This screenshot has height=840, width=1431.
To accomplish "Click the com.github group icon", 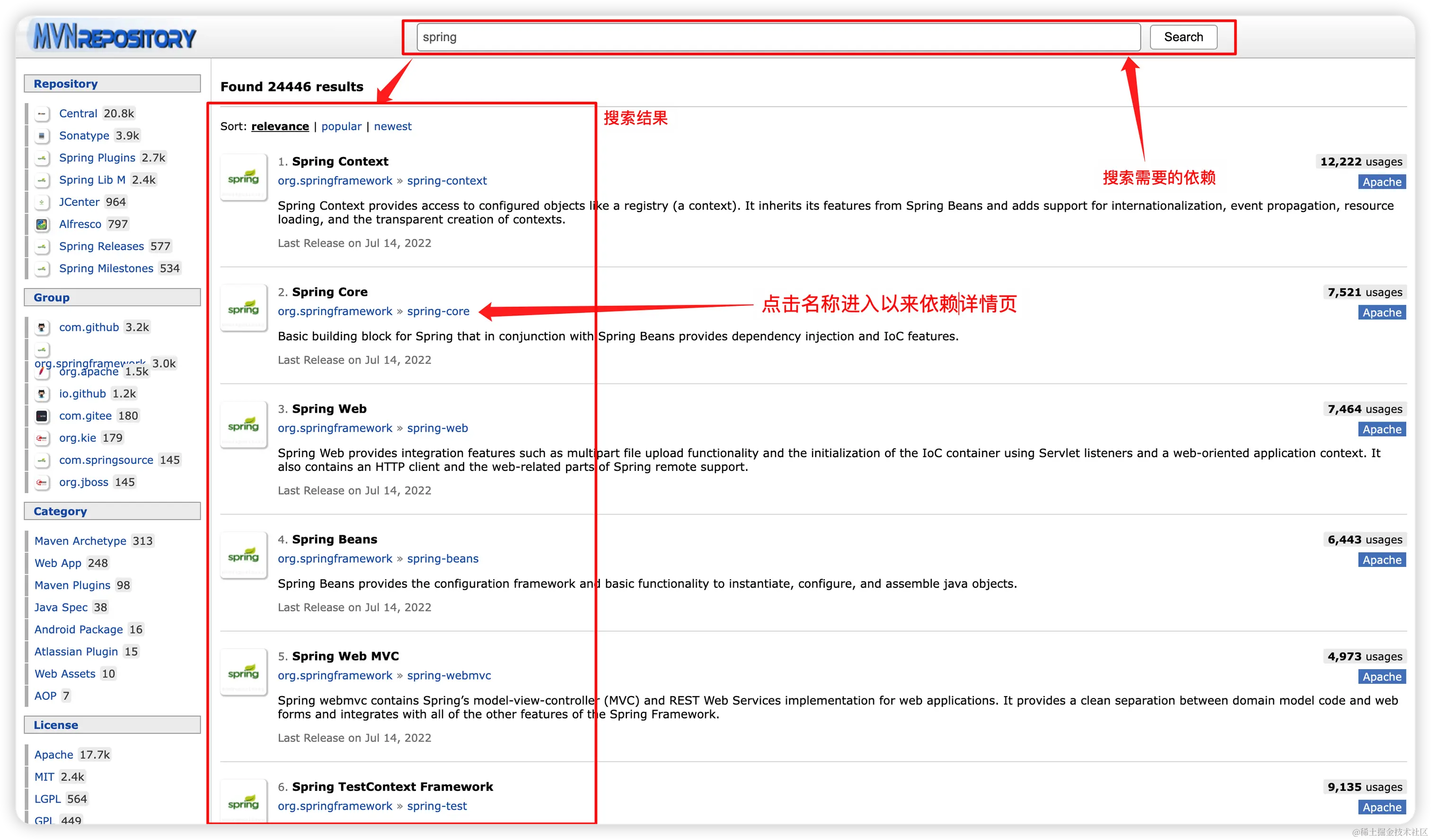I will [x=42, y=327].
